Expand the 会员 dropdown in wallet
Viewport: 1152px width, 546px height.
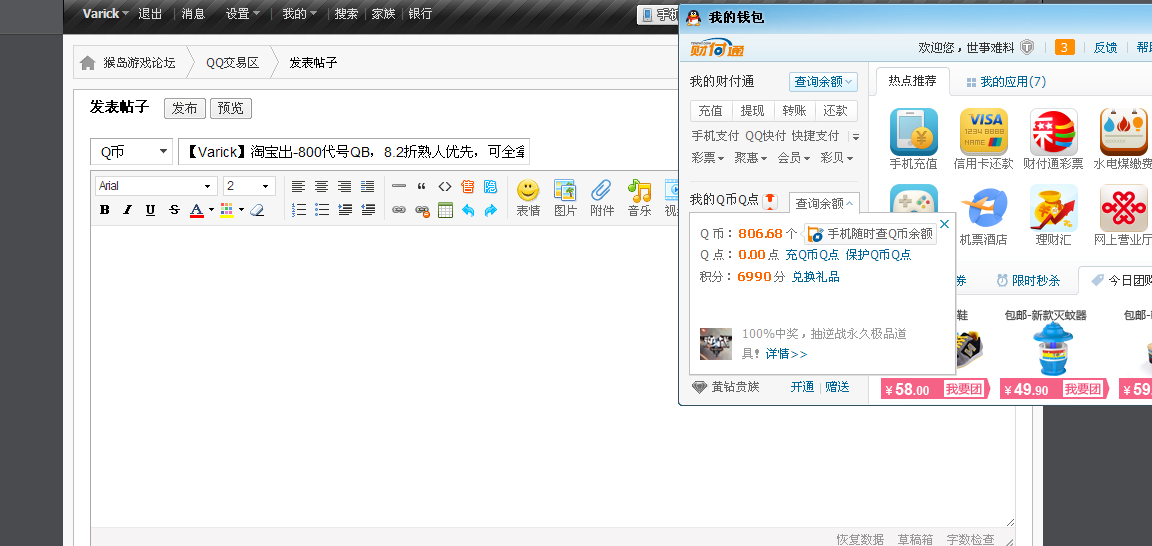(793, 157)
